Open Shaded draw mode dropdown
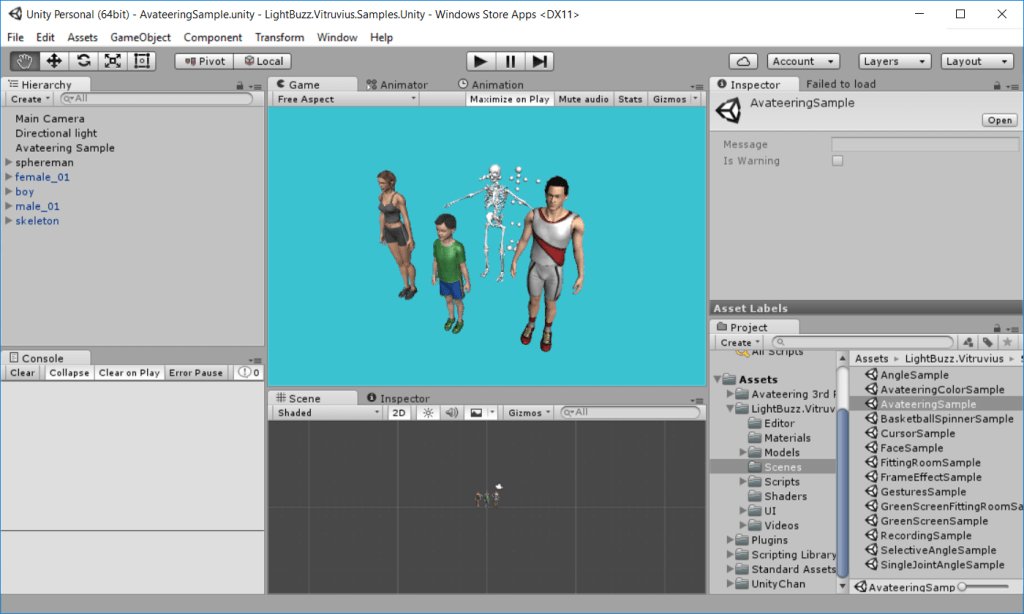This screenshot has height=614, width=1024. pyautogui.click(x=327, y=413)
